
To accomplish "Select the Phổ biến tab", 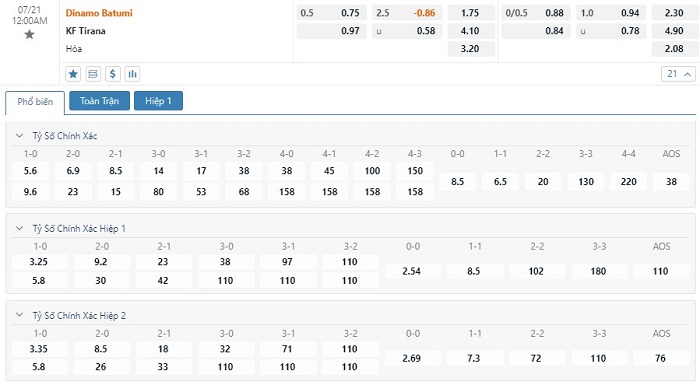I will click(x=35, y=102).
